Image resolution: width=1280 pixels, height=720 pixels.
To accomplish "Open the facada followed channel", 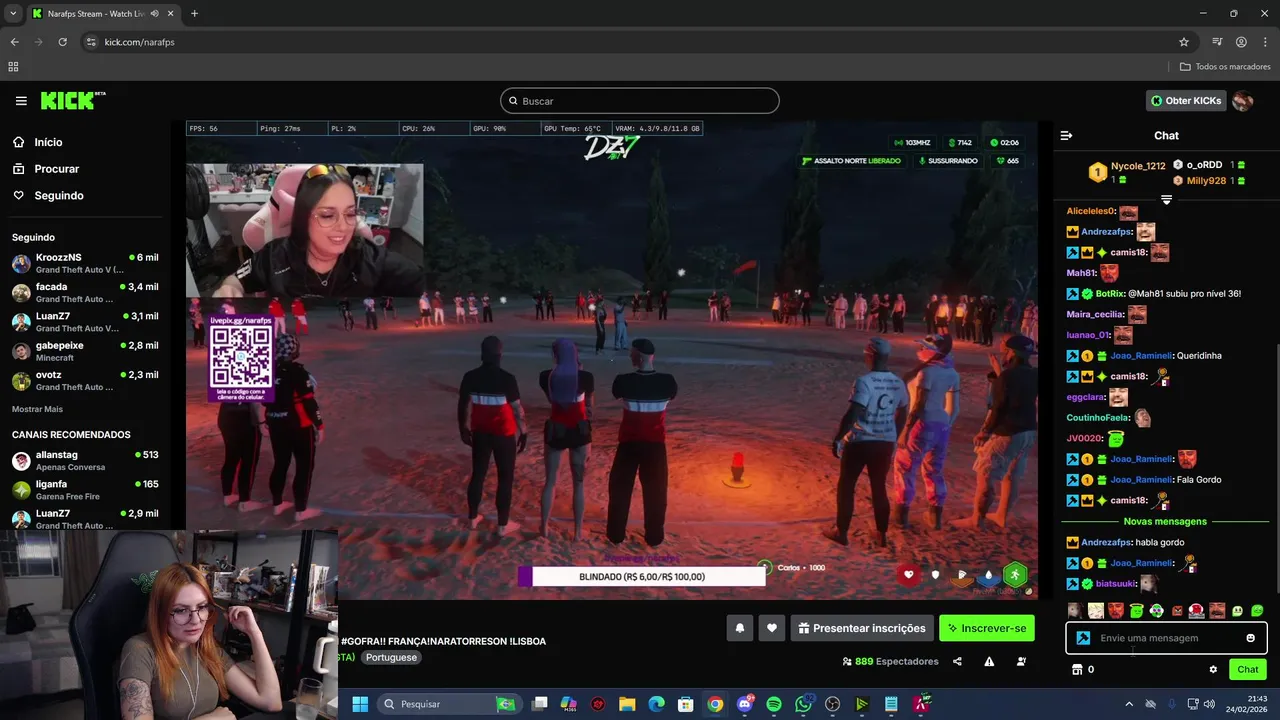I will click(86, 292).
